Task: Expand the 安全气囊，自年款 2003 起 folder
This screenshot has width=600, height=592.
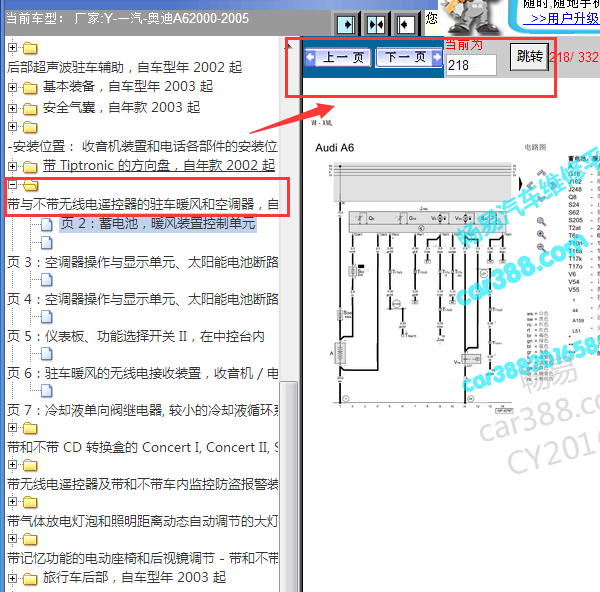Action: tap(12, 108)
